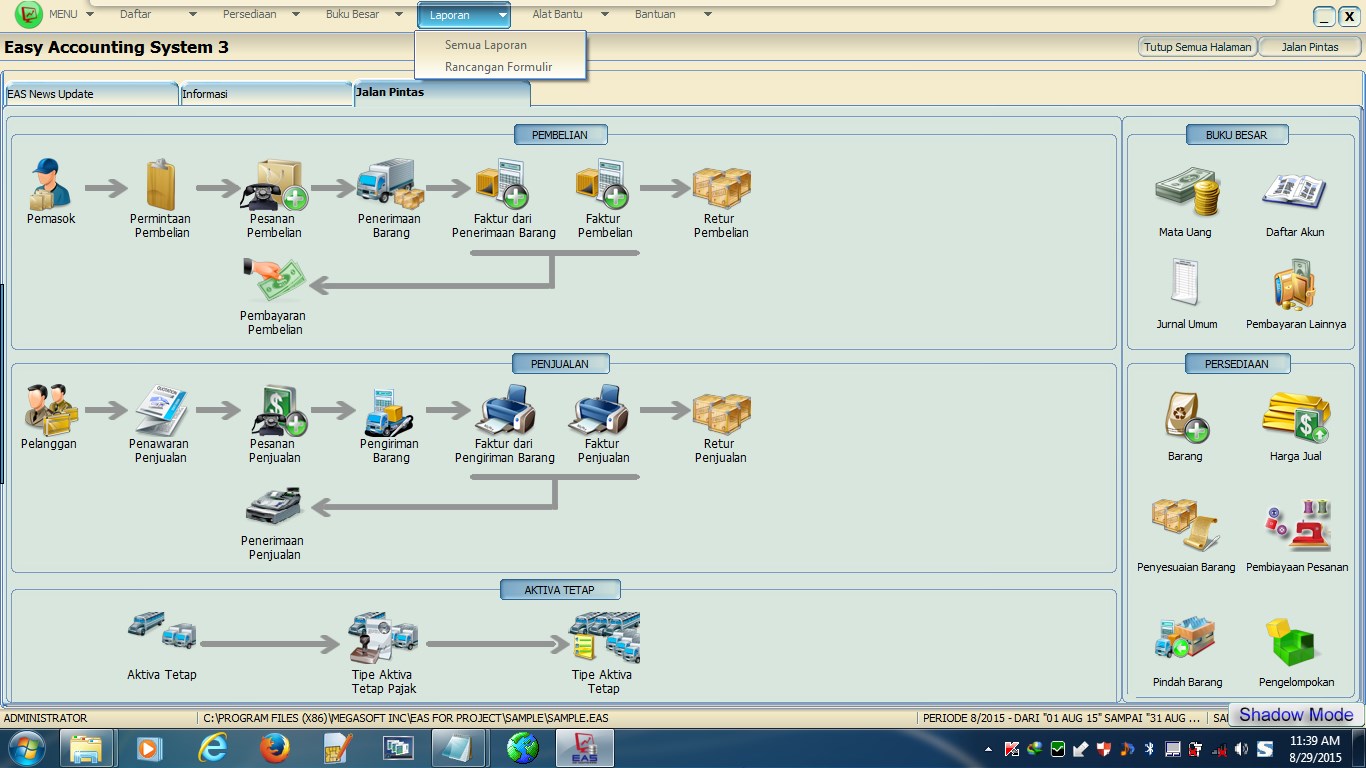This screenshot has width=1366, height=768.
Task: Open Penerimaan Barang truck icon
Action: pos(390,184)
